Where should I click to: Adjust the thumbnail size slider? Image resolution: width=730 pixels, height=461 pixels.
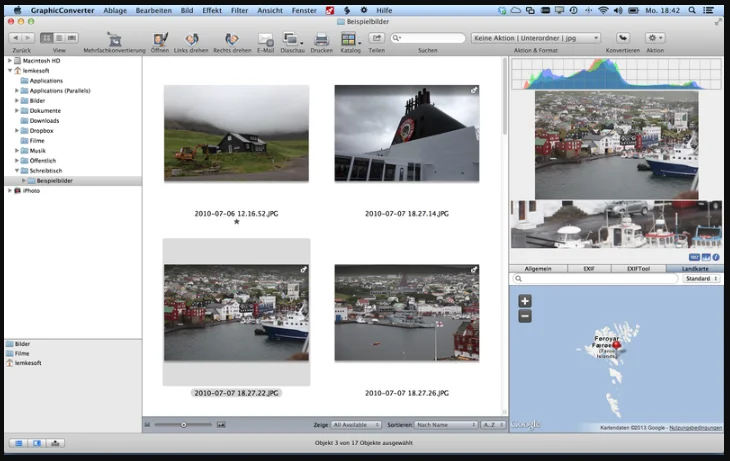click(x=183, y=425)
